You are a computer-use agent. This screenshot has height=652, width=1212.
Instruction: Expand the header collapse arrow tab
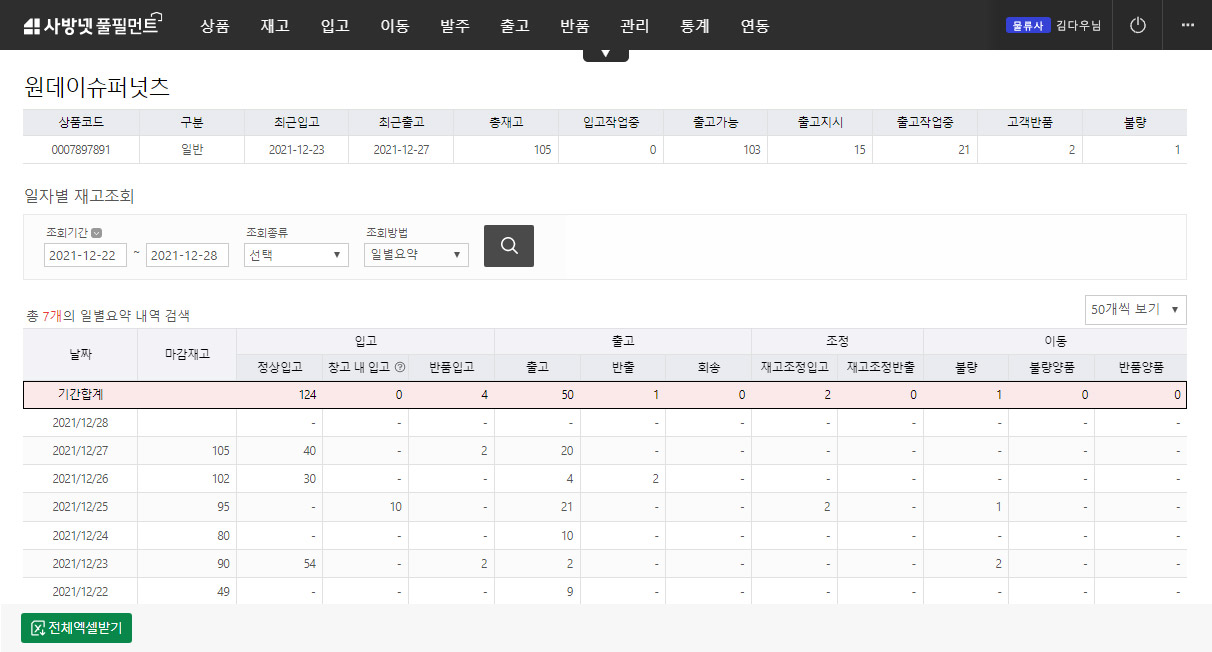605,54
